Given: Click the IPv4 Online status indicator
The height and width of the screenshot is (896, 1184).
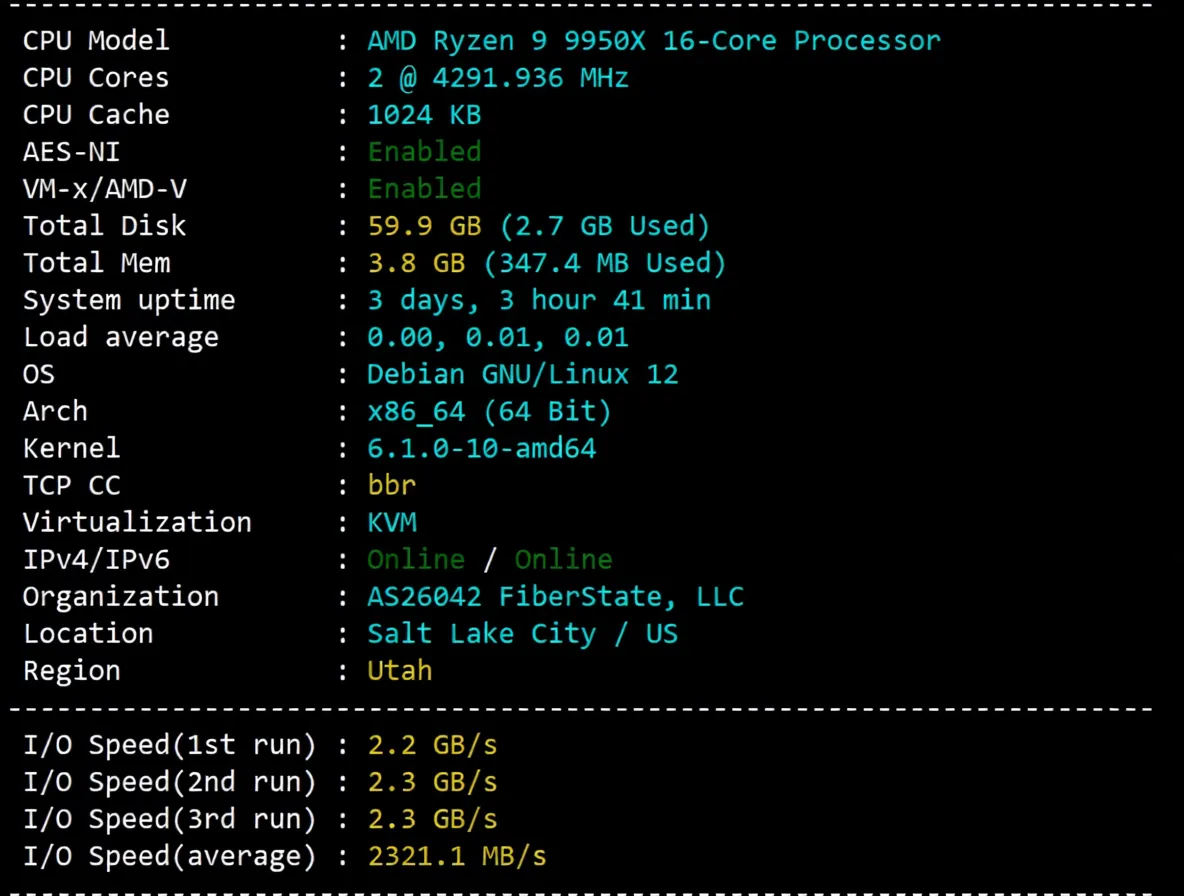Looking at the screenshot, I should 415,558.
